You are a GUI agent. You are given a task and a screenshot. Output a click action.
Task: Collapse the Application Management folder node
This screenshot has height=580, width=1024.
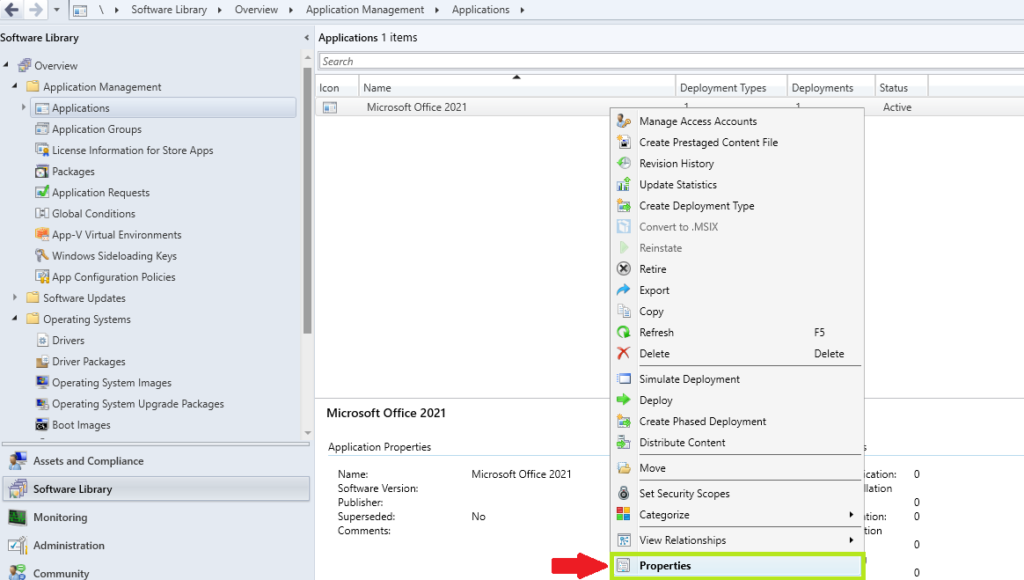(x=15, y=86)
